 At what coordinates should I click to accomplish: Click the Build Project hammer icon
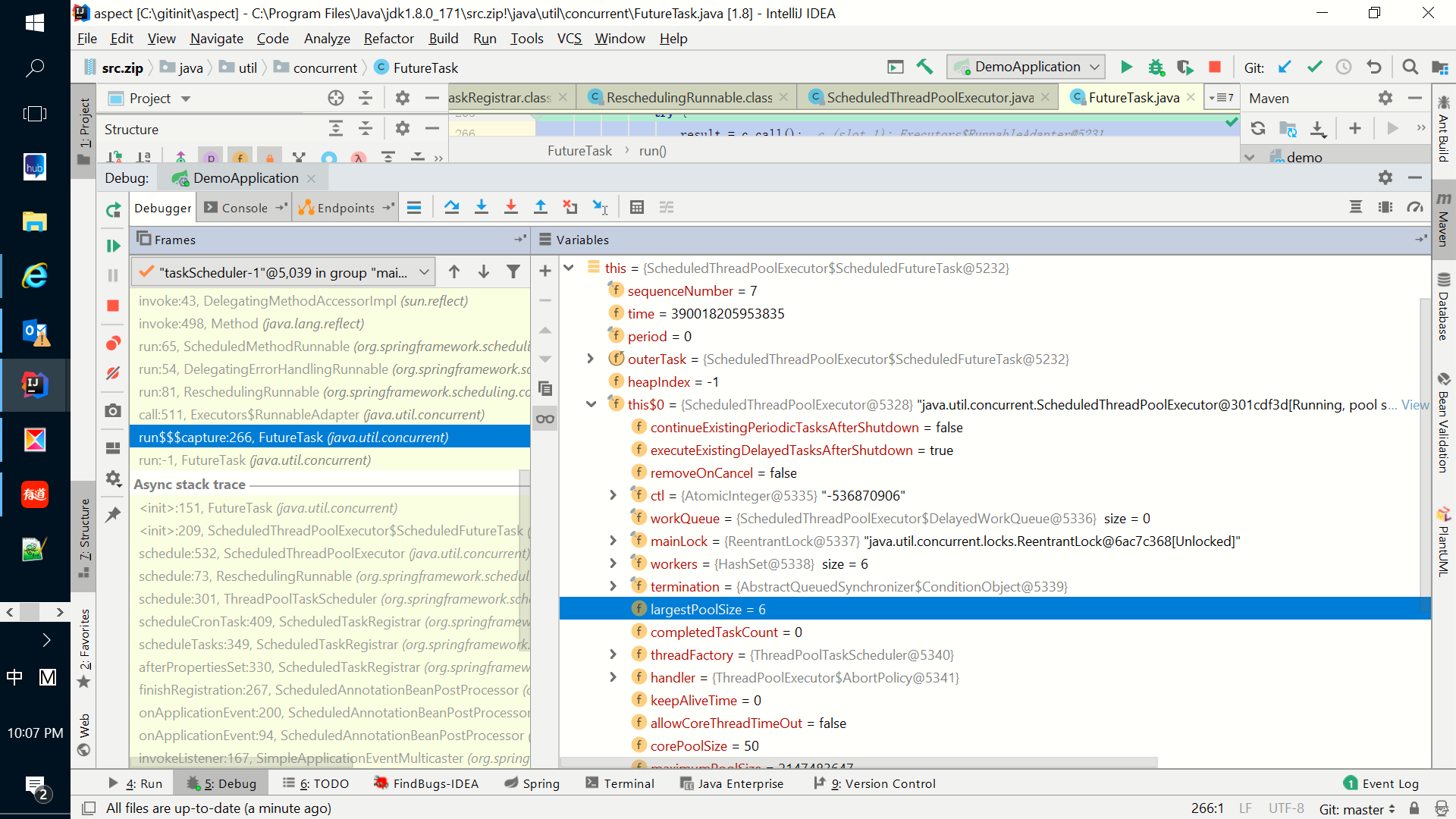(x=924, y=67)
